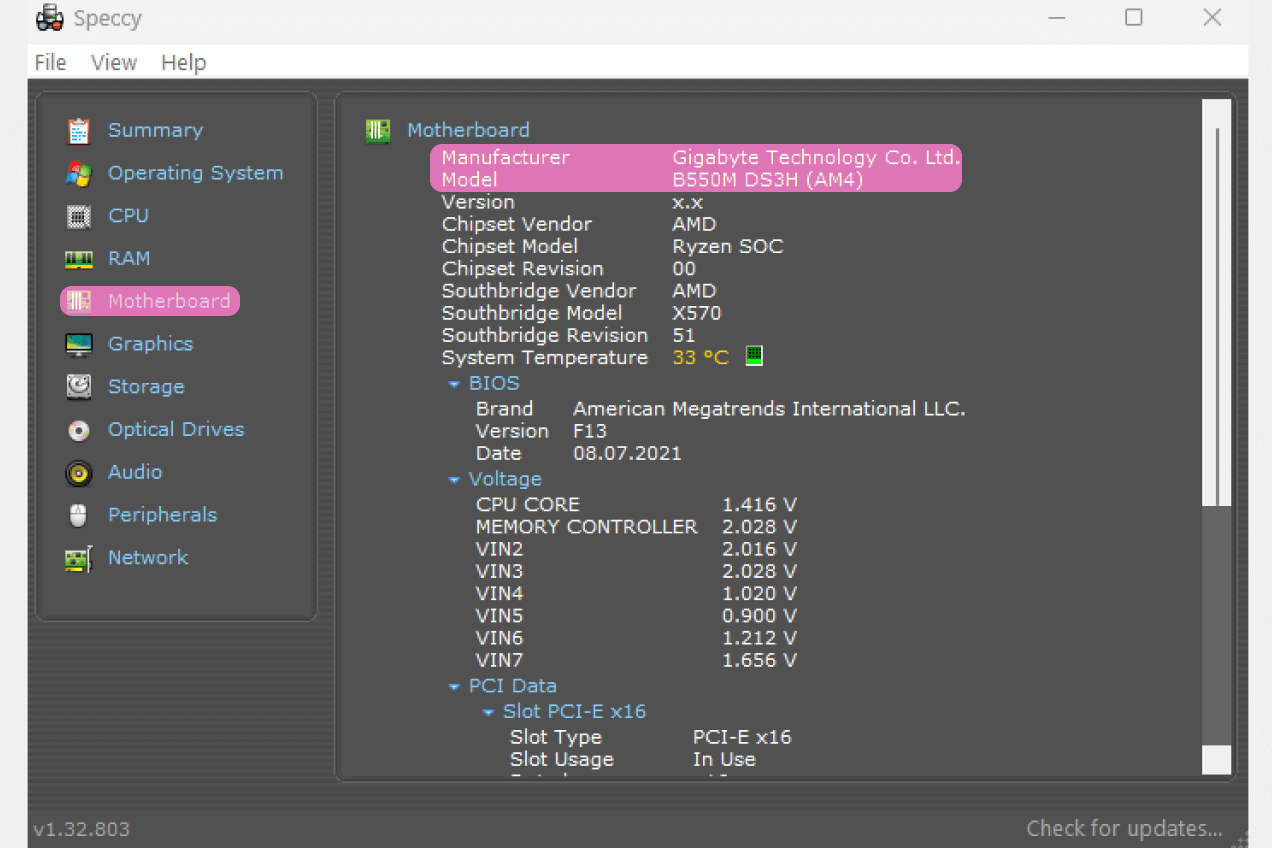Collapse the PCI Data section
1272x848 pixels.
pyautogui.click(x=454, y=687)
